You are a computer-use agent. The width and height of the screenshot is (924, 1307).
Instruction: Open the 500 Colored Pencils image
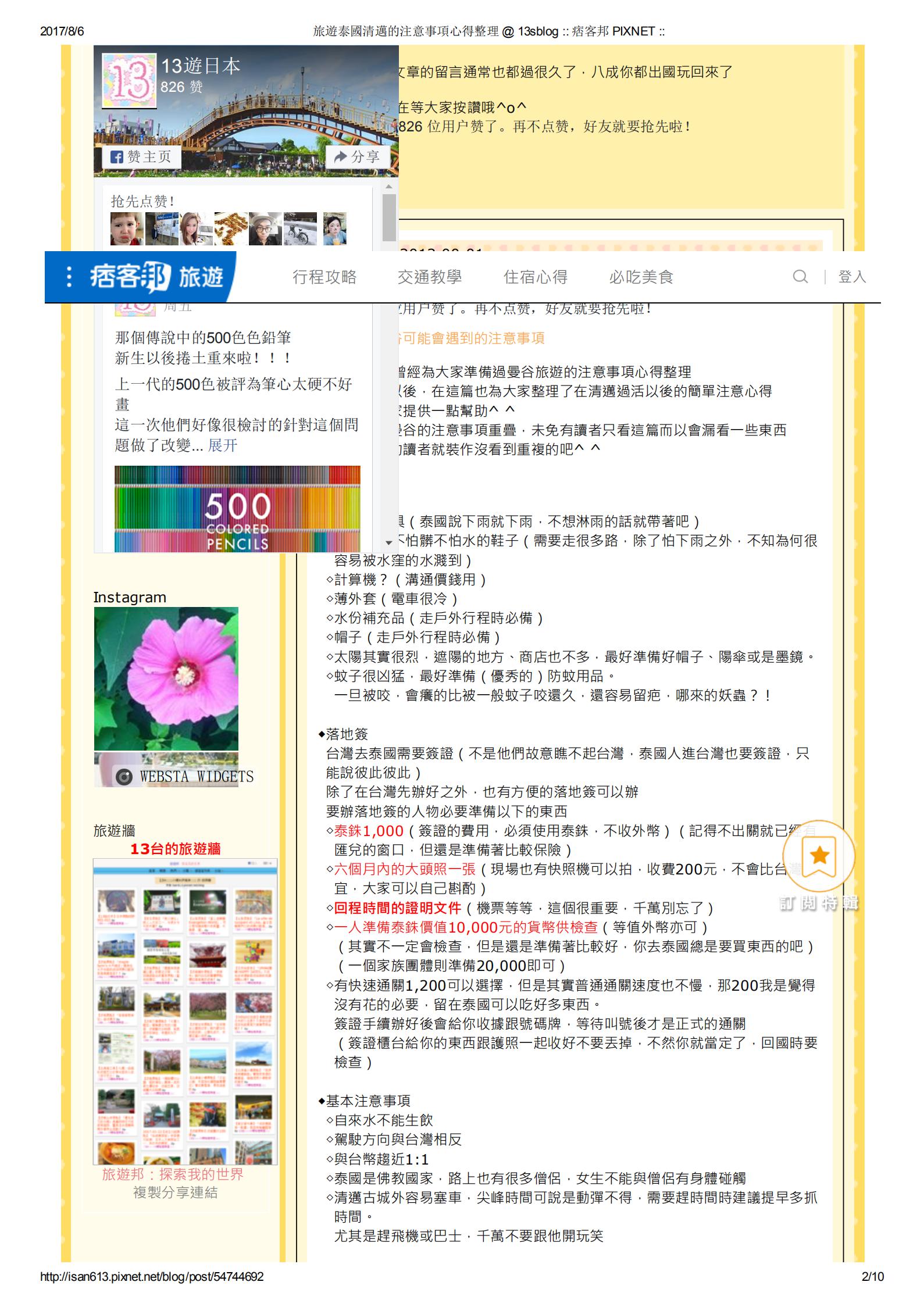pyautogui.click(x=237, y=509)
